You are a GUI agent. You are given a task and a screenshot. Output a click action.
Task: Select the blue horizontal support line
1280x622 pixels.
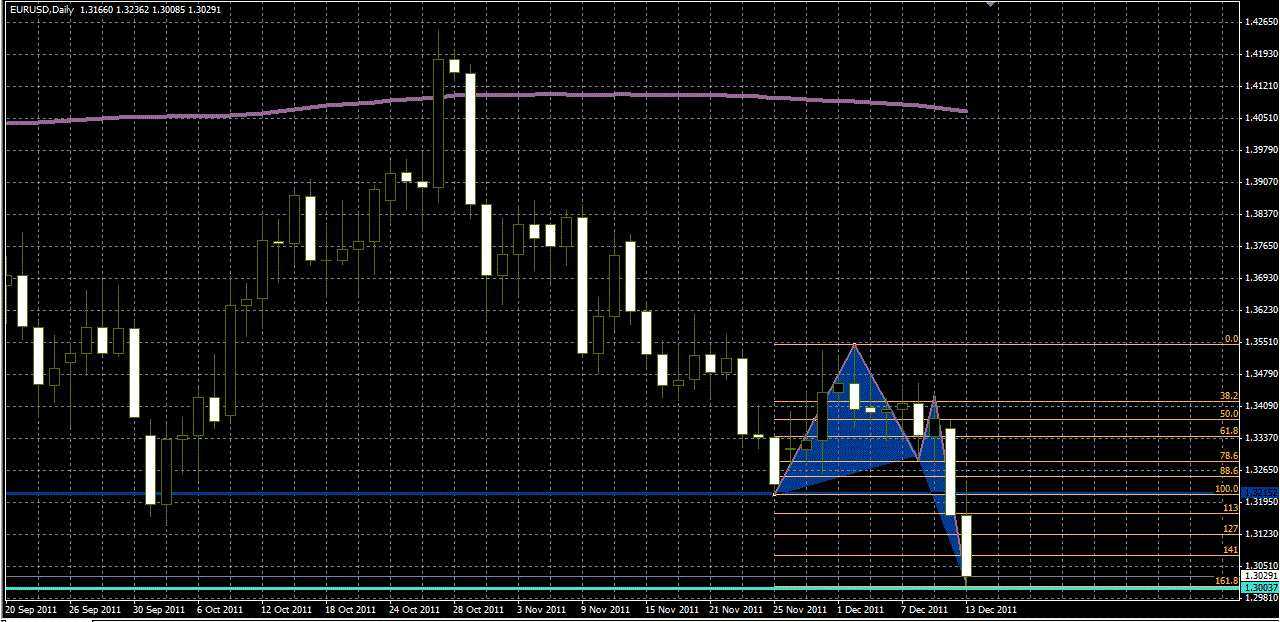[x=400, y=493]
